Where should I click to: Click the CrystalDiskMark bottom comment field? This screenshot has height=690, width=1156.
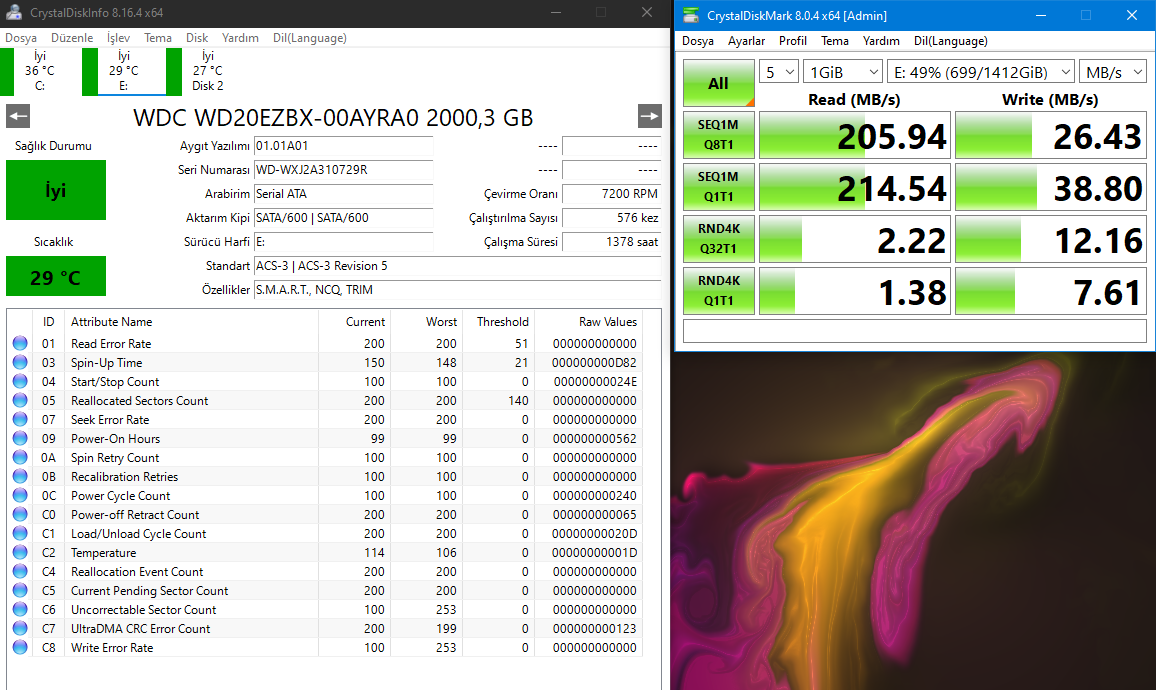[915, 331]
